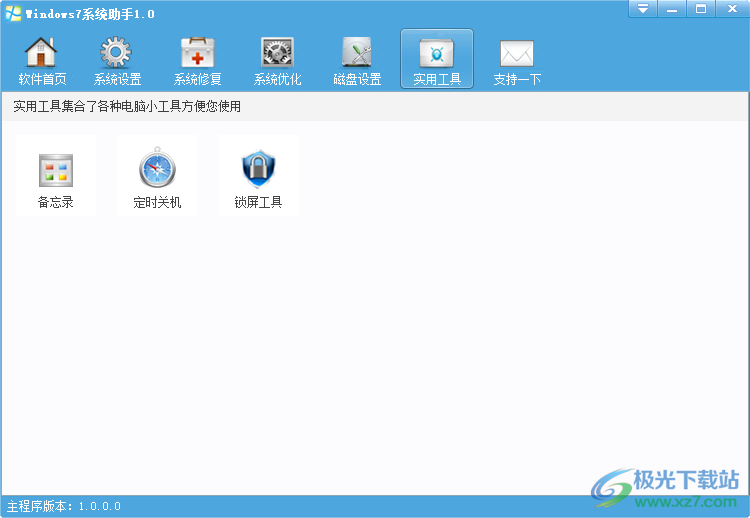The width and height of the screenshot is (750, 518).
Task: Open the 支持一下 envelope tab
Action: (x=517, y=60)
